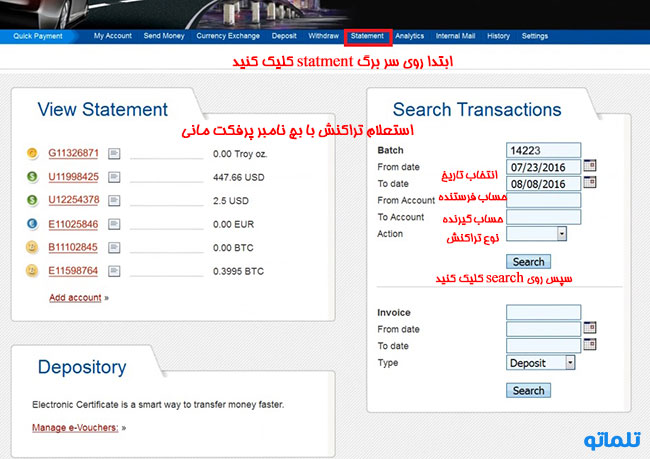Click the blue euro icon beside E11025846
This screenshot has width=650, height=459.
pos(32,224)
